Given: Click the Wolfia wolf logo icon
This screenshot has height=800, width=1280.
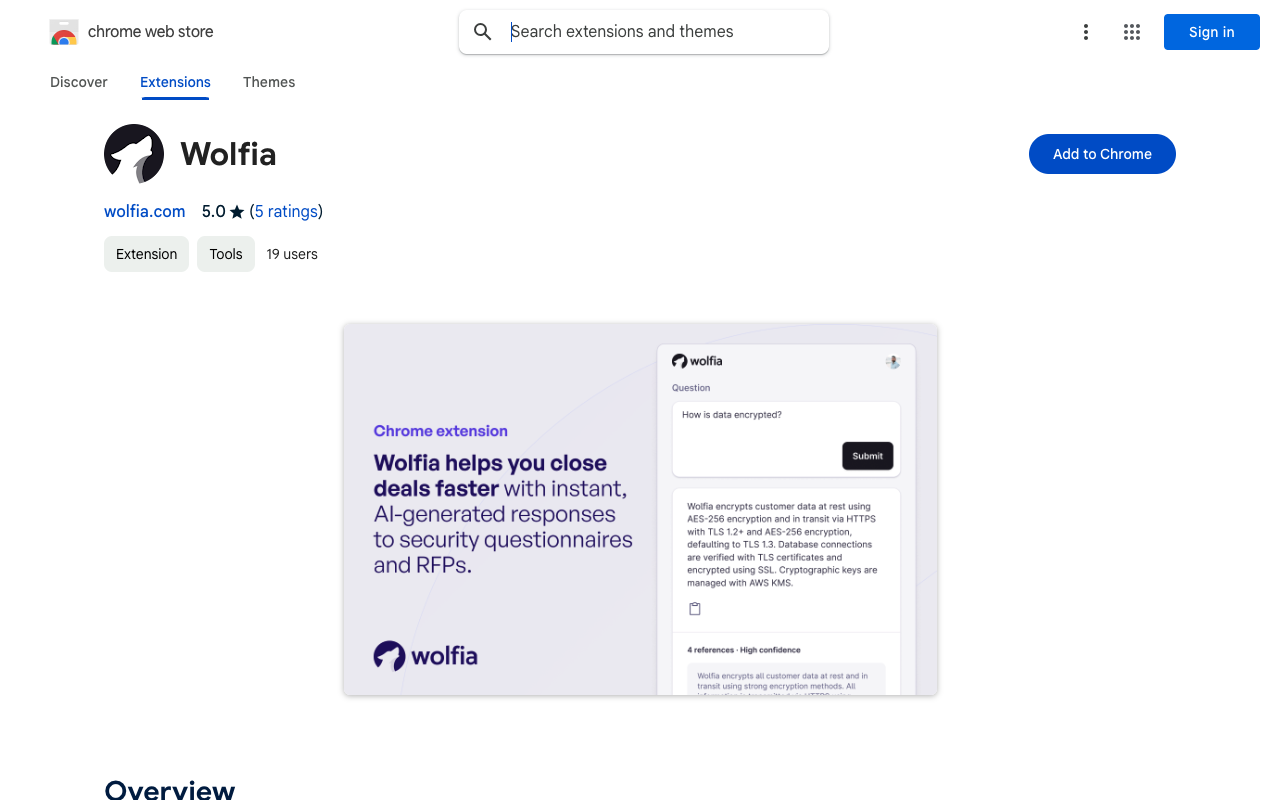Looking at the screenshot, I should tap(134, 154).
